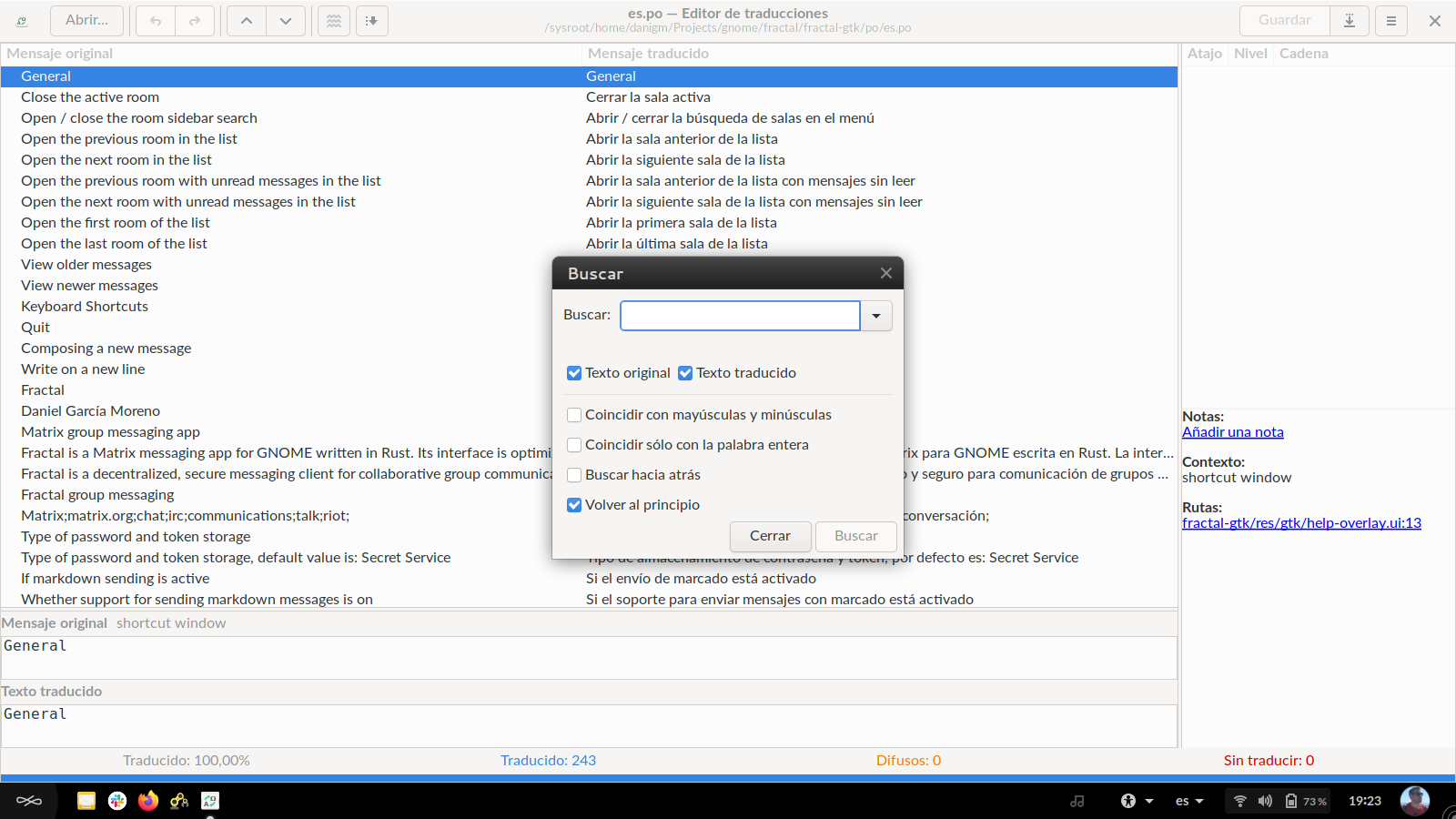
Task: Click status text 'Difusos: 0'
Action: 908,761
